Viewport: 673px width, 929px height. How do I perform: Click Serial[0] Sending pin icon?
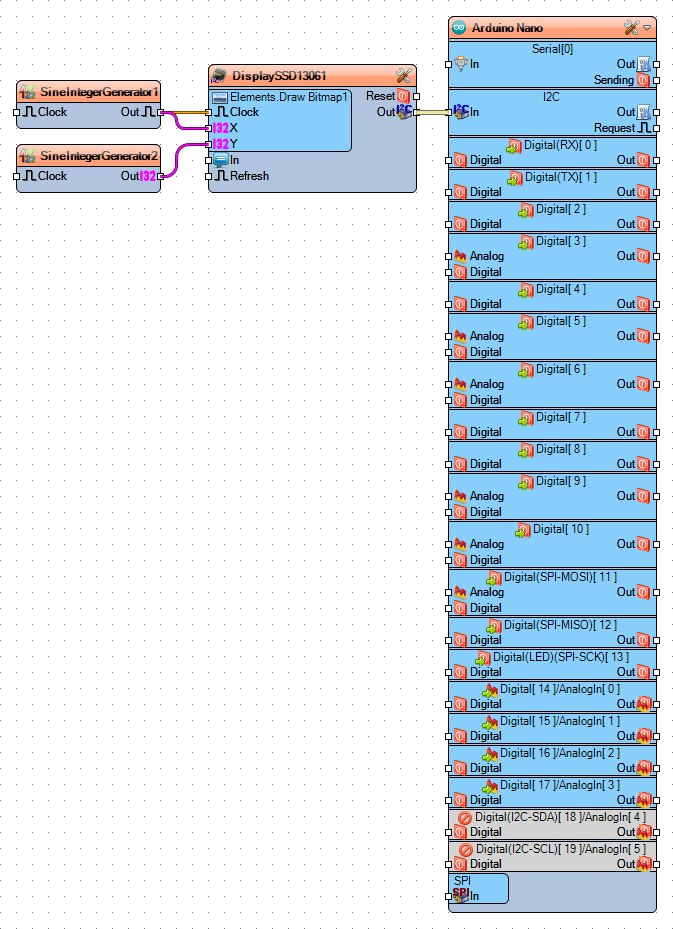point(643,80)
